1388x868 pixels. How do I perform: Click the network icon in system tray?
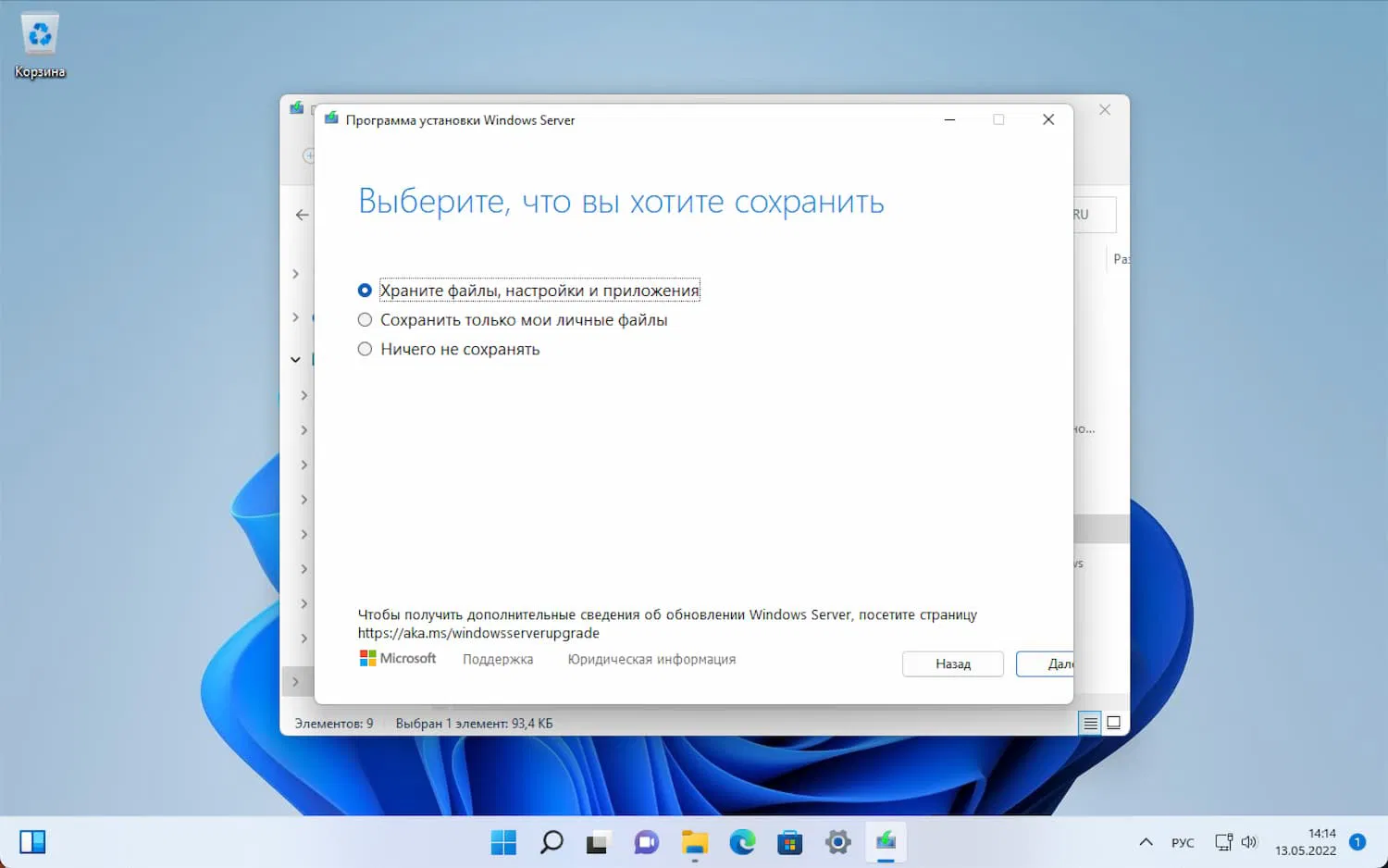point(1223,842)
